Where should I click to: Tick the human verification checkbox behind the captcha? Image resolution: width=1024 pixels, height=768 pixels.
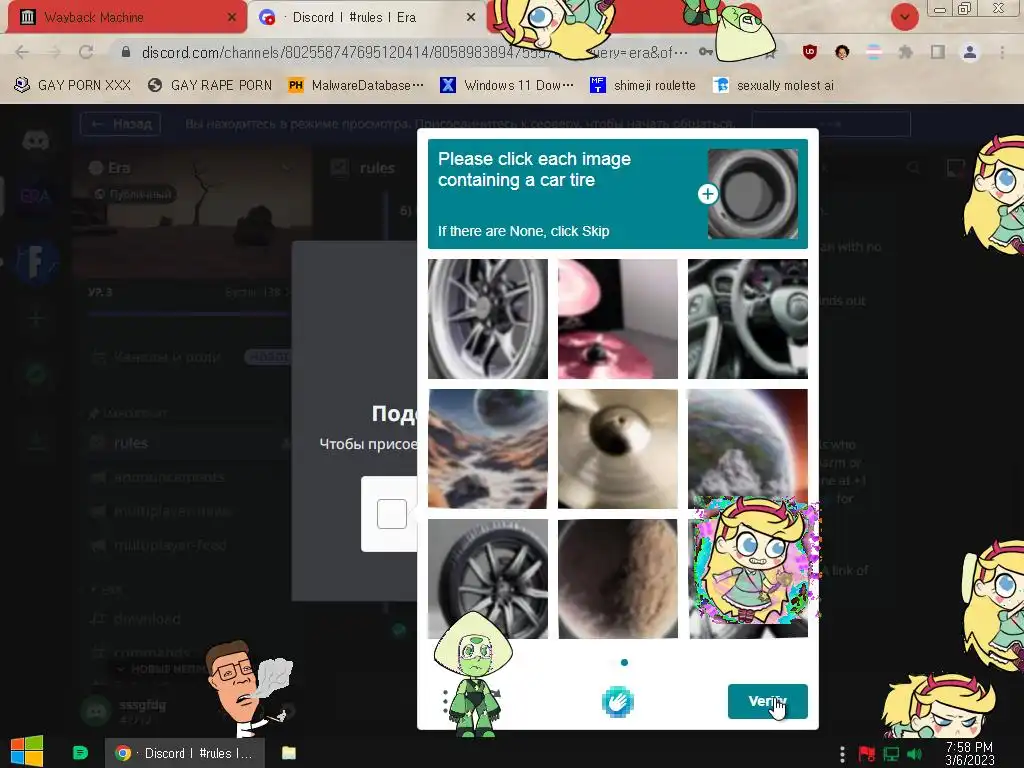point(392,514)
